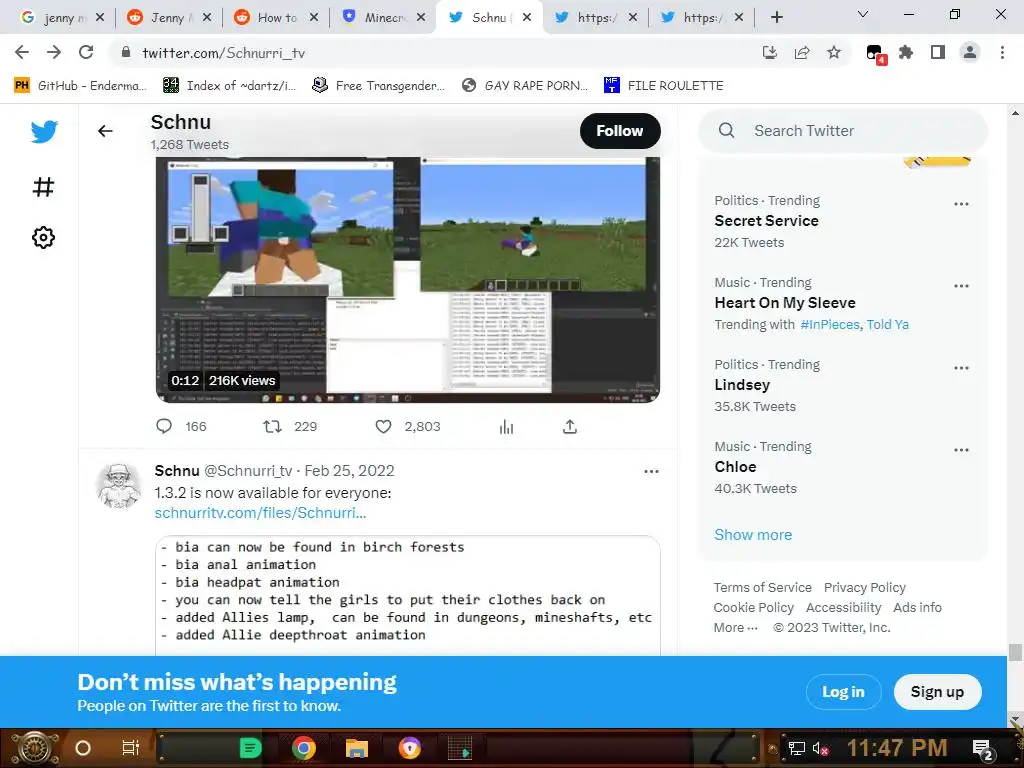Open the Secret Service trending topic

(x=766, y=221)
